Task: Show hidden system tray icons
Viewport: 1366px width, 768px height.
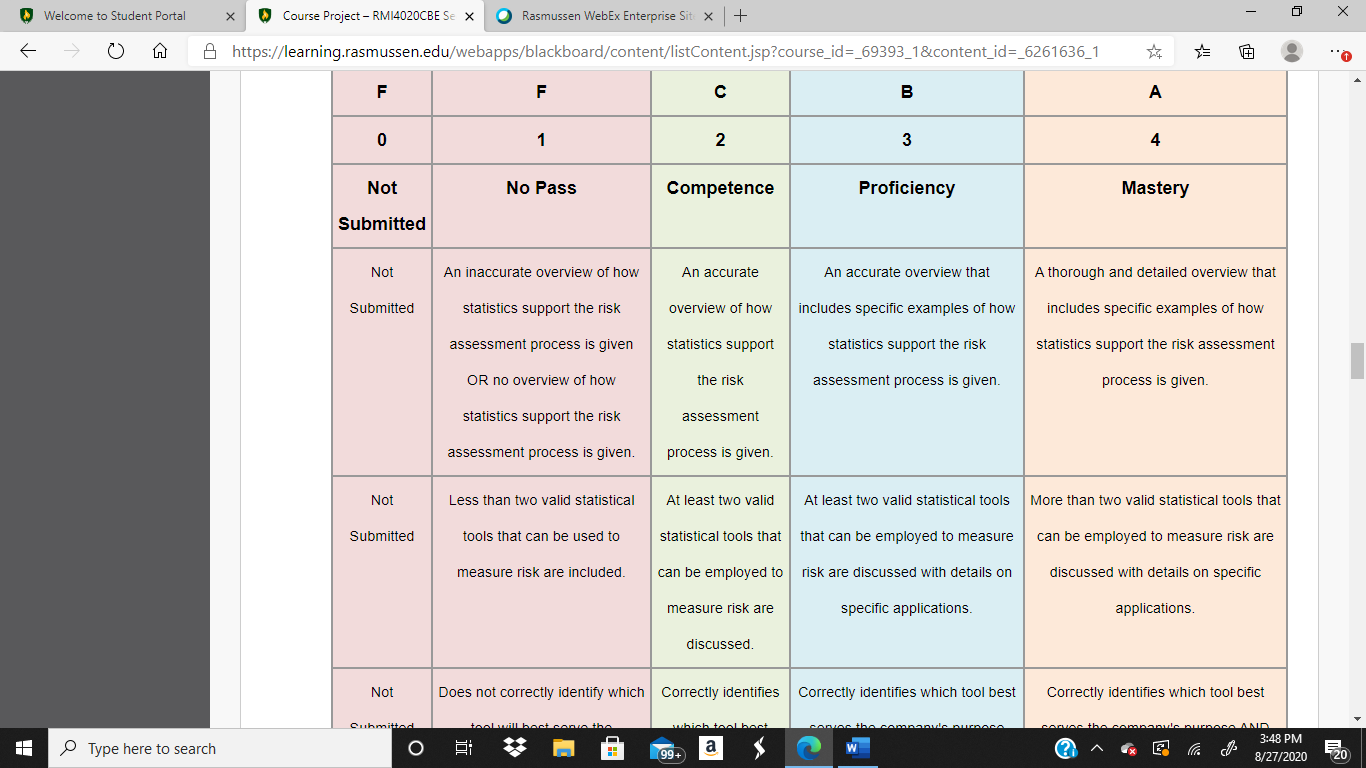Action: pos(1098,748)
